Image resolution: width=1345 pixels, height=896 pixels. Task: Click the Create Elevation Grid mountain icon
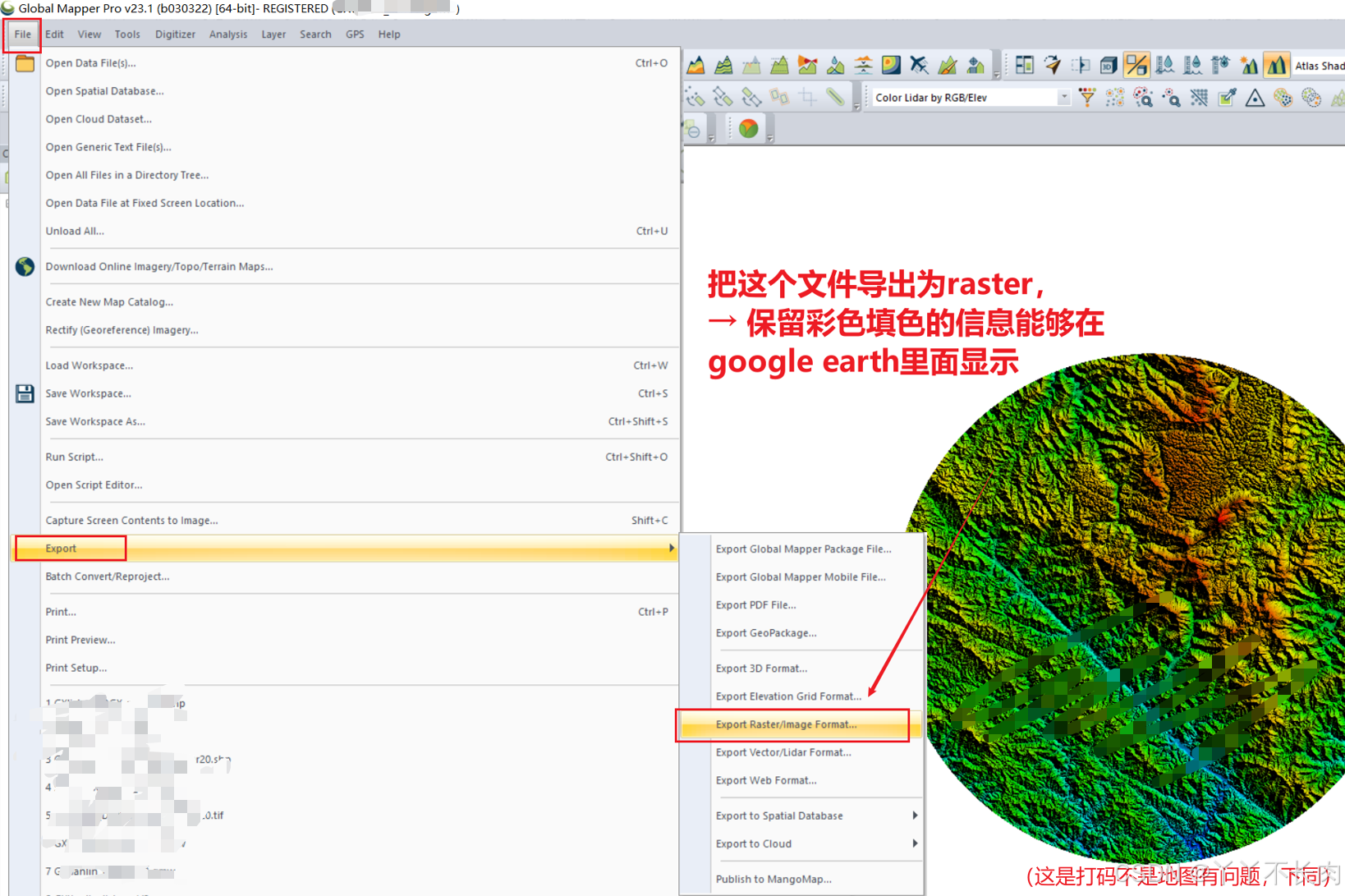pos(695,65)
